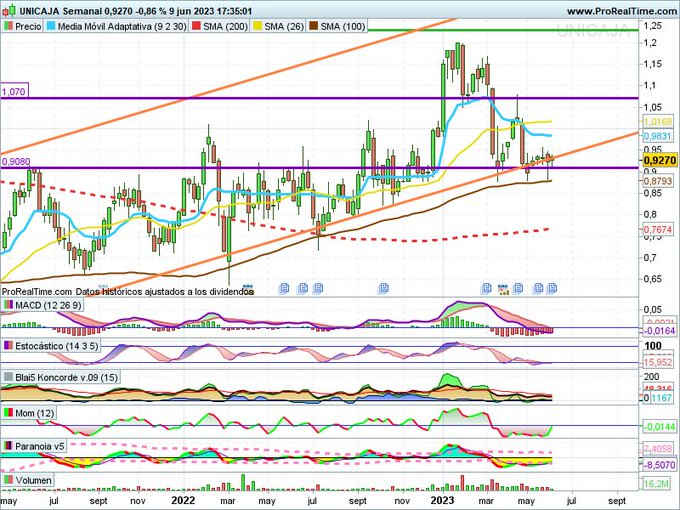This screenshot has width=680, height=510.
Task: Click Paranoia value tag -8,5070
Action: click(x=659, y=465)
